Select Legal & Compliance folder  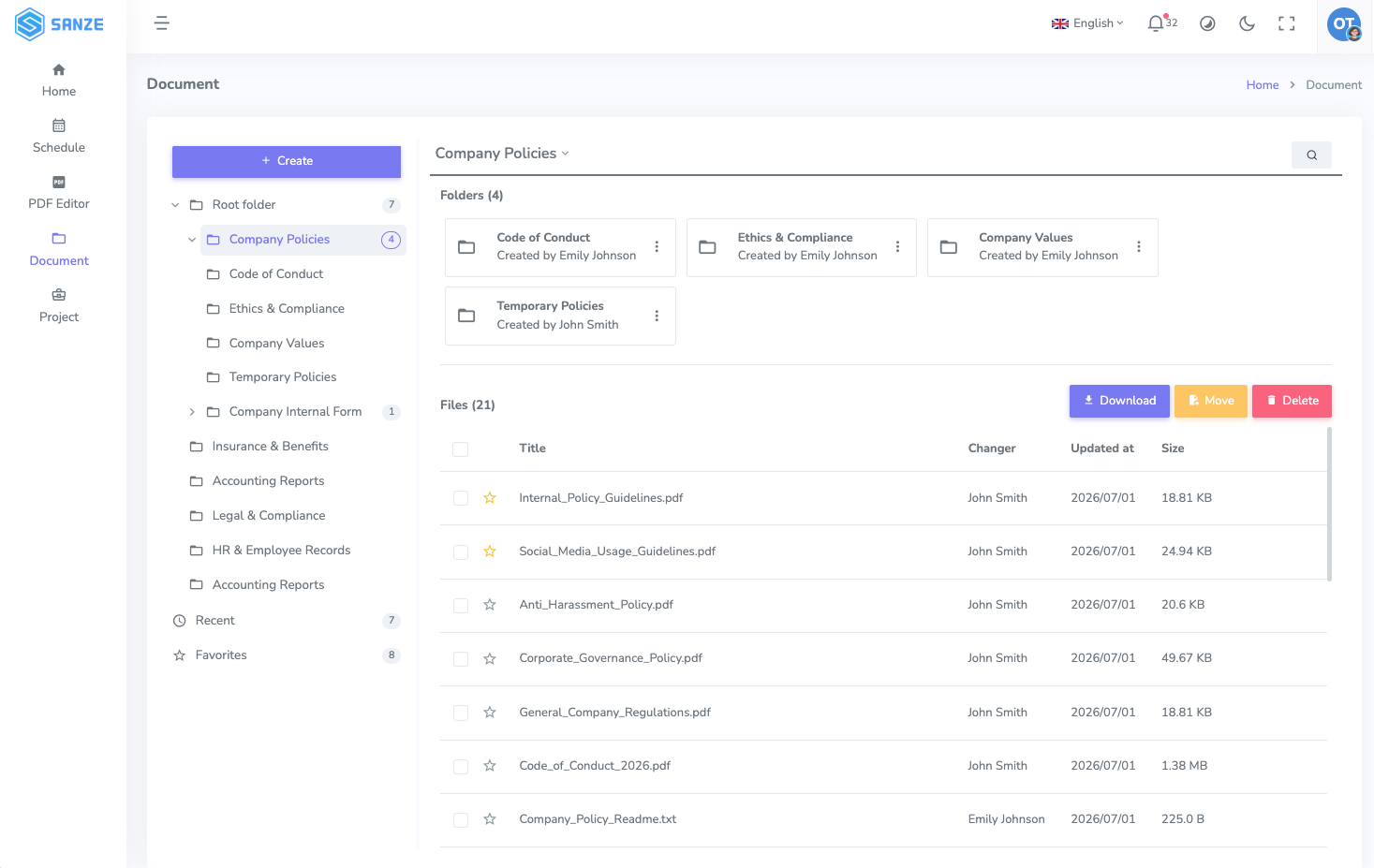tap(269, 516)
